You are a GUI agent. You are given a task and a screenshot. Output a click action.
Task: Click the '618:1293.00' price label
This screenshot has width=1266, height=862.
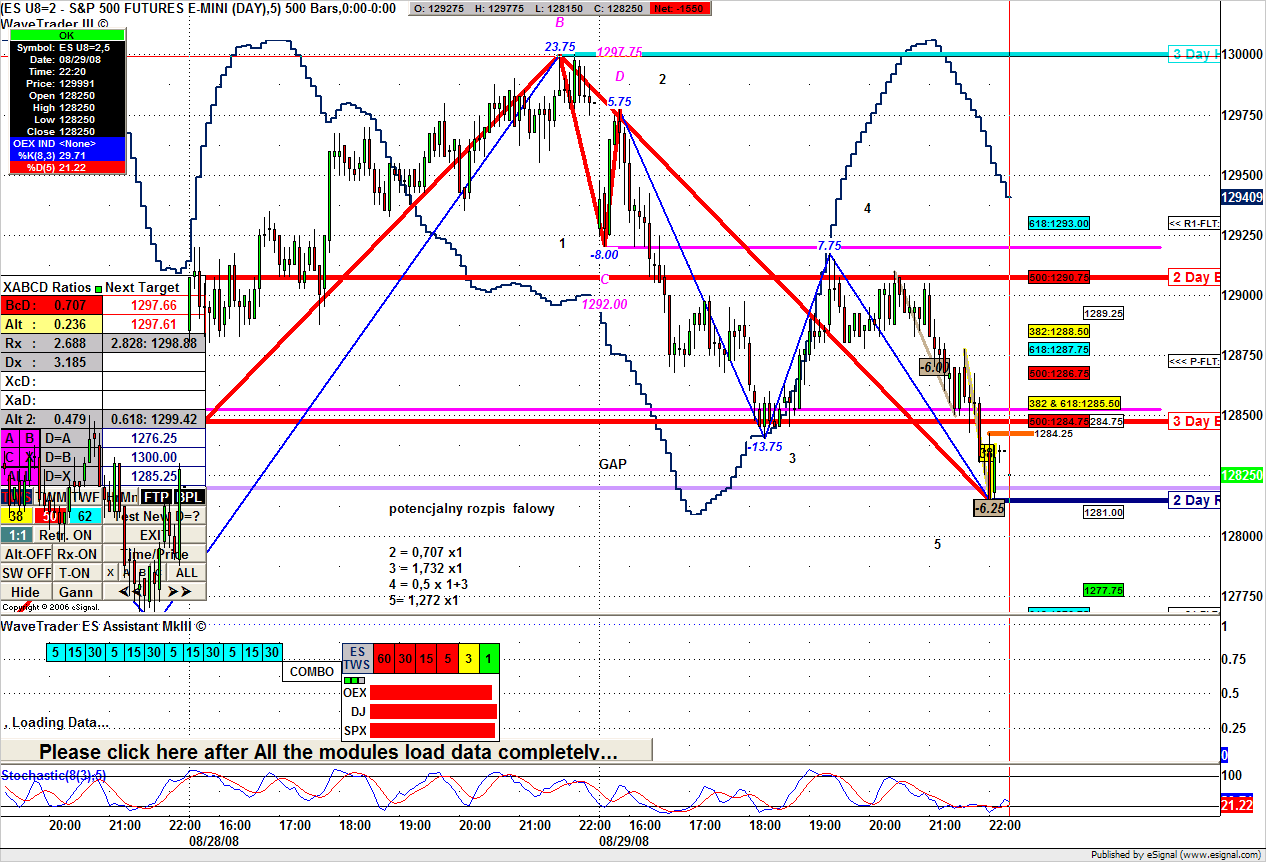click(x=1059, y=223)
